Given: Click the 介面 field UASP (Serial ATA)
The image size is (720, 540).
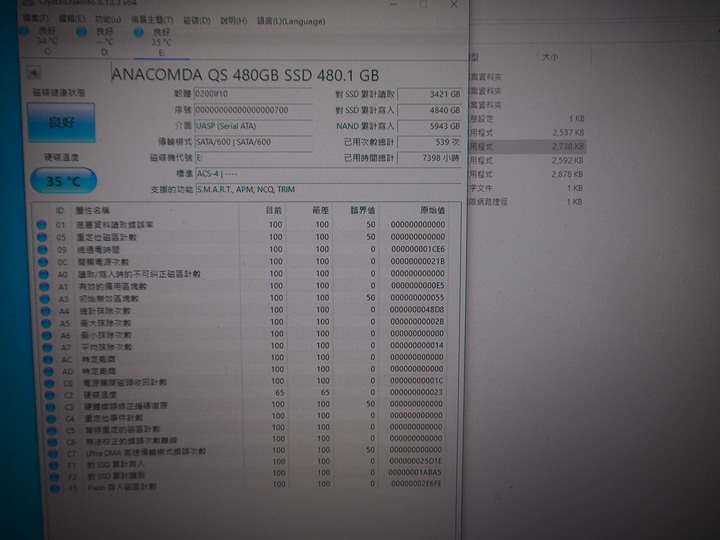Looking at the screenshot, I should 253,126.
